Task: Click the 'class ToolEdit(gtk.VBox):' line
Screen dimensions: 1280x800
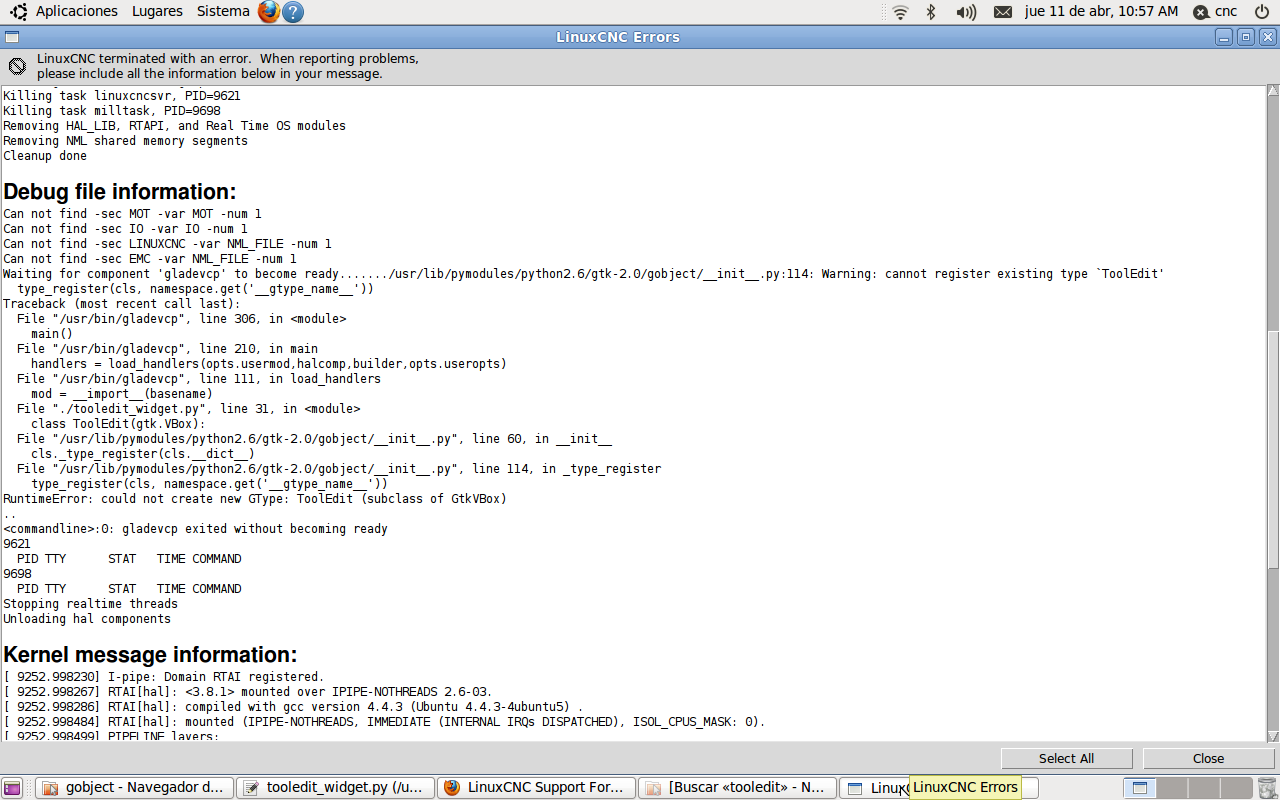Action: (118, 424)
